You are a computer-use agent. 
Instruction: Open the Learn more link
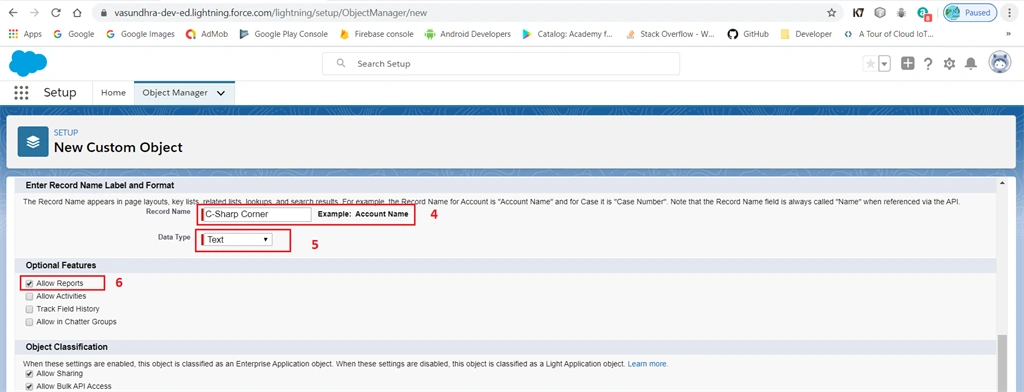click(648, 363)
